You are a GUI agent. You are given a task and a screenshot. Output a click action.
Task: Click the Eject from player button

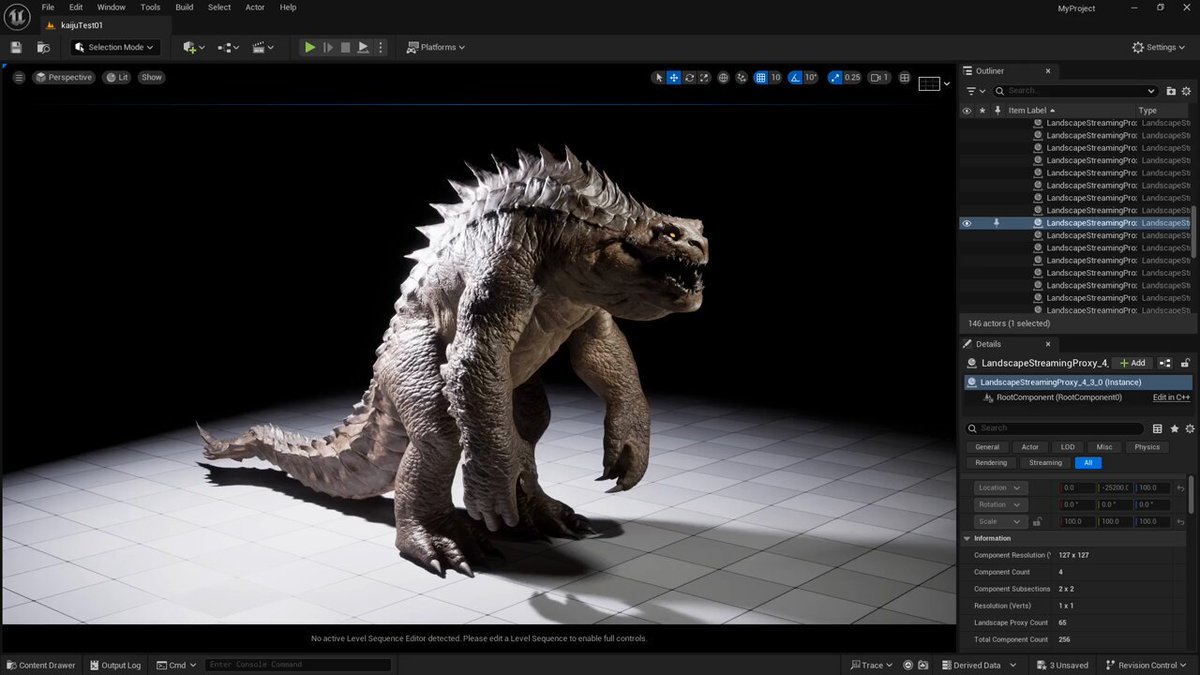[x=363, y=47]
